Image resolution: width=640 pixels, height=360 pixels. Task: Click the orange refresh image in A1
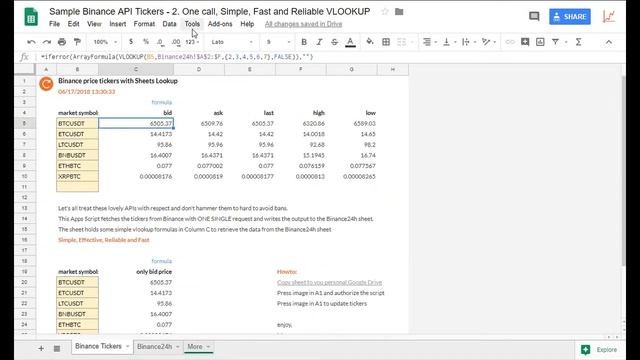tap(46, 84)
